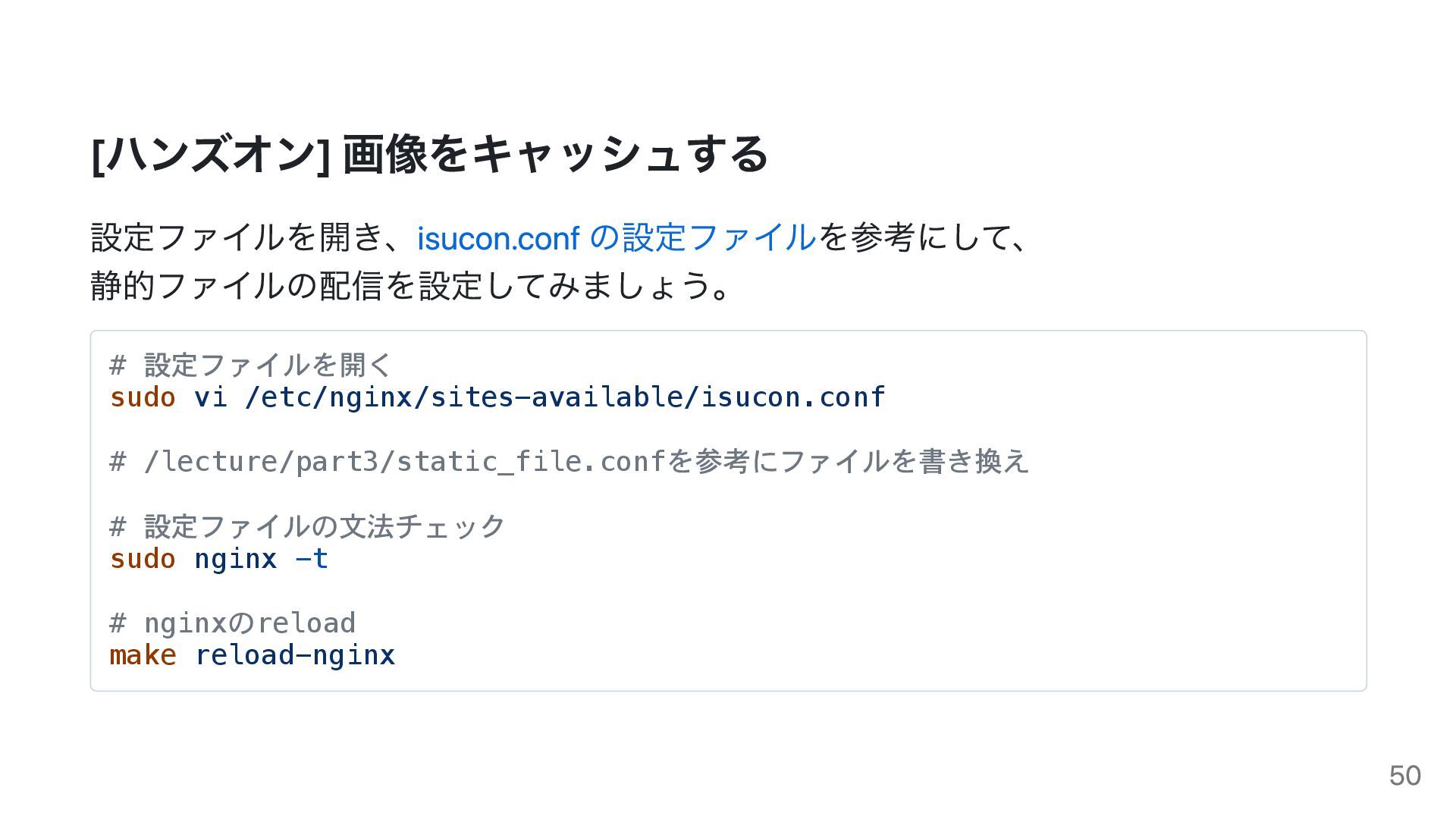Image resolution: width=1456 pixels, height=819 pixels.
Task: Click the make reload-nginx command
Action: (253, 655)
